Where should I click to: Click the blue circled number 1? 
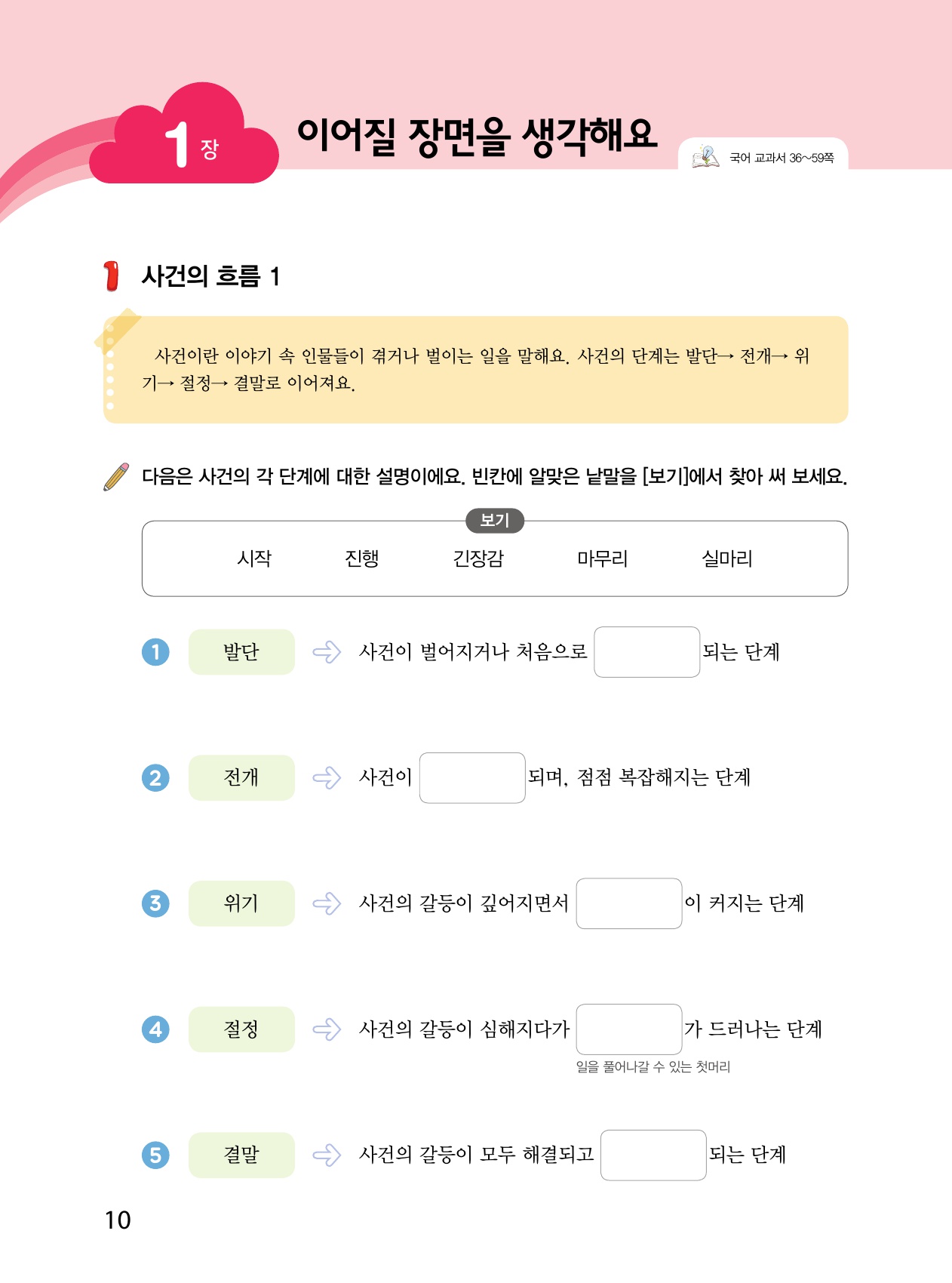click(155, 652)
